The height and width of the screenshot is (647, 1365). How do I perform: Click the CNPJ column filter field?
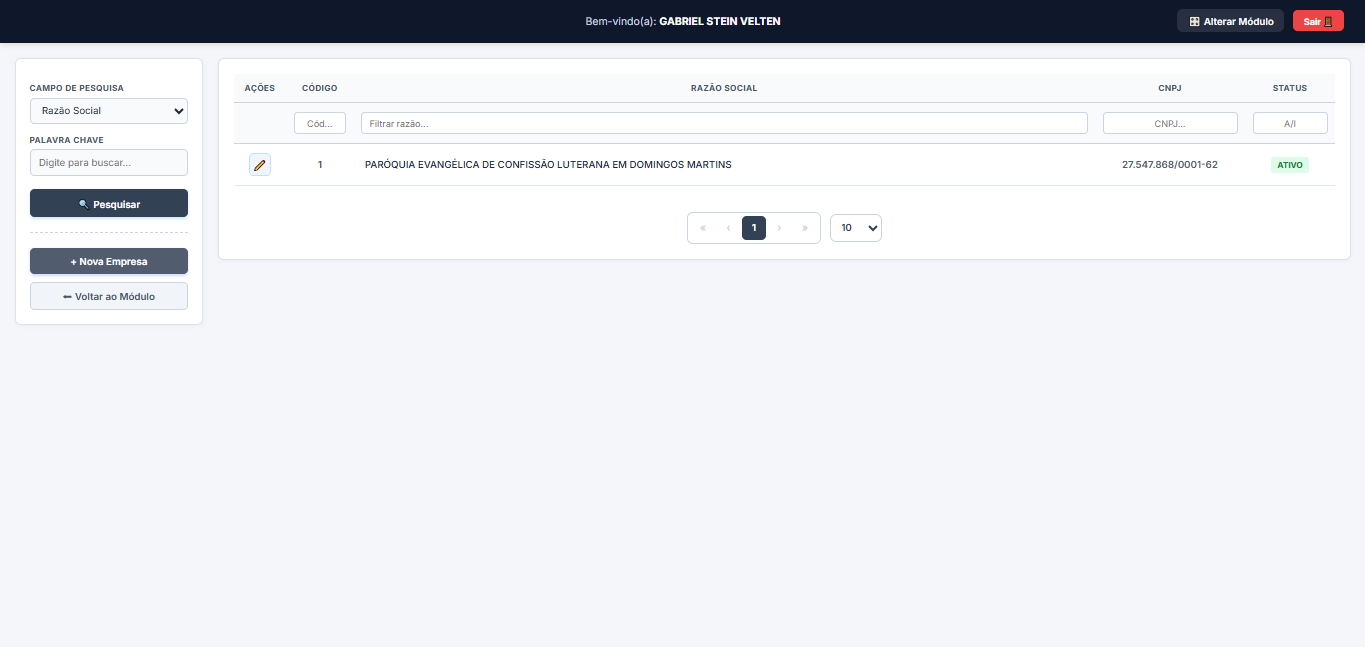(x=1170, y=123)
